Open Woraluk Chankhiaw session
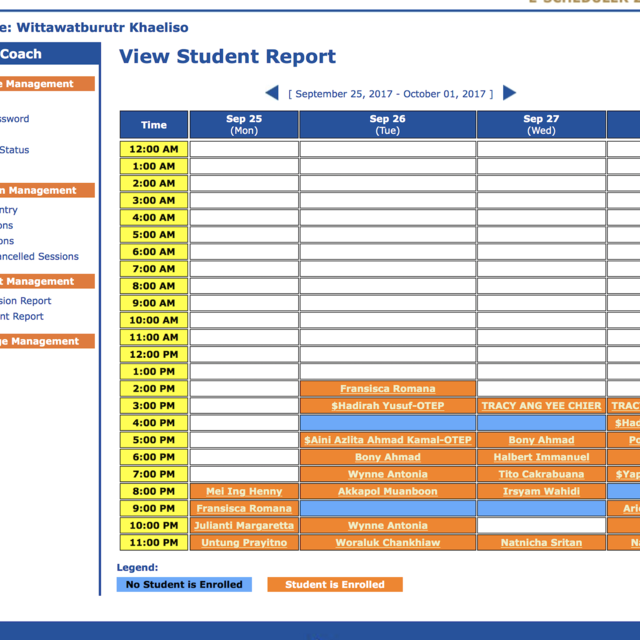 [387, 543]
